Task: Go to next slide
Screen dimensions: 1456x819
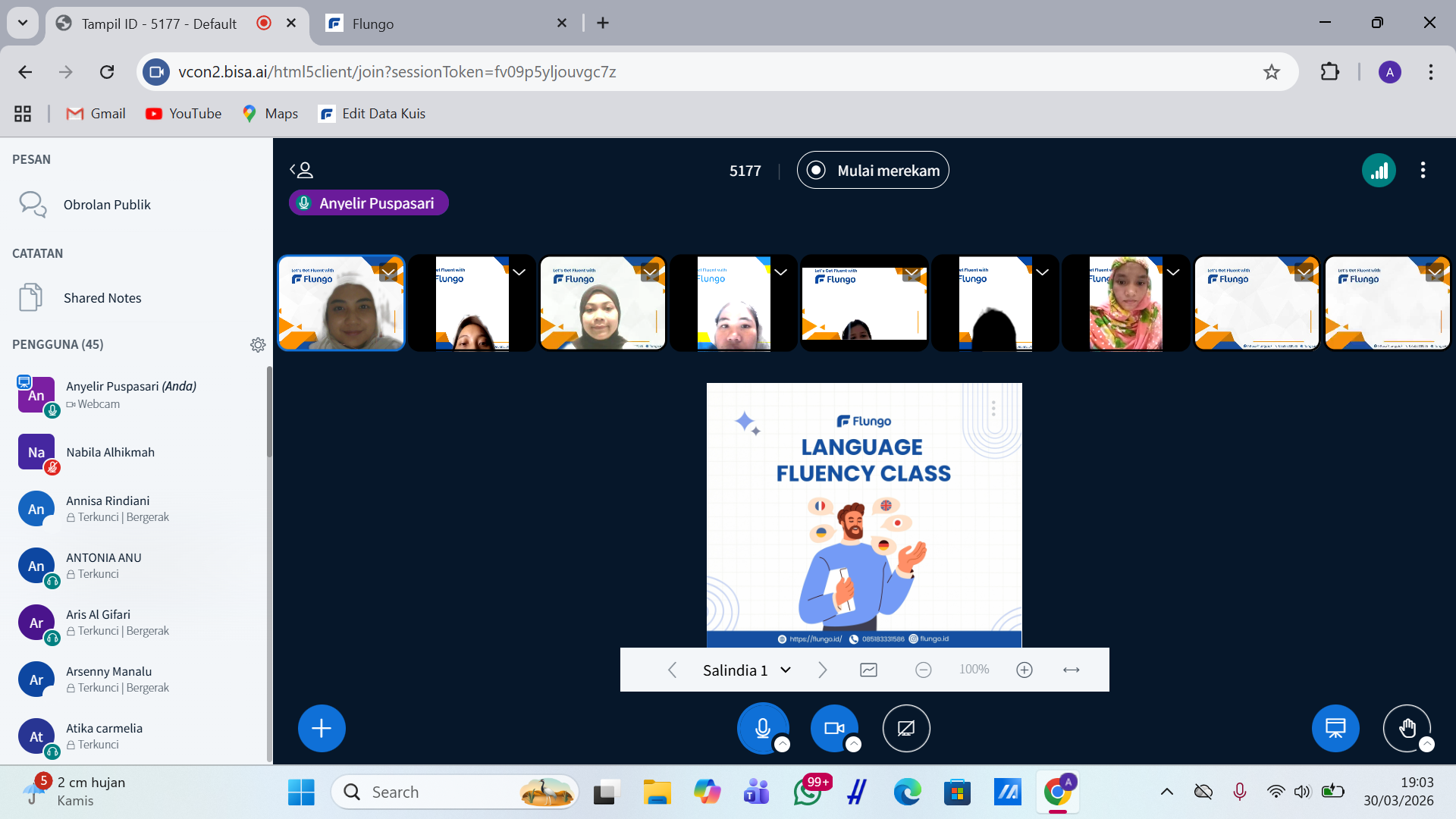Action: pyautogui.click(x=823, y=670)
